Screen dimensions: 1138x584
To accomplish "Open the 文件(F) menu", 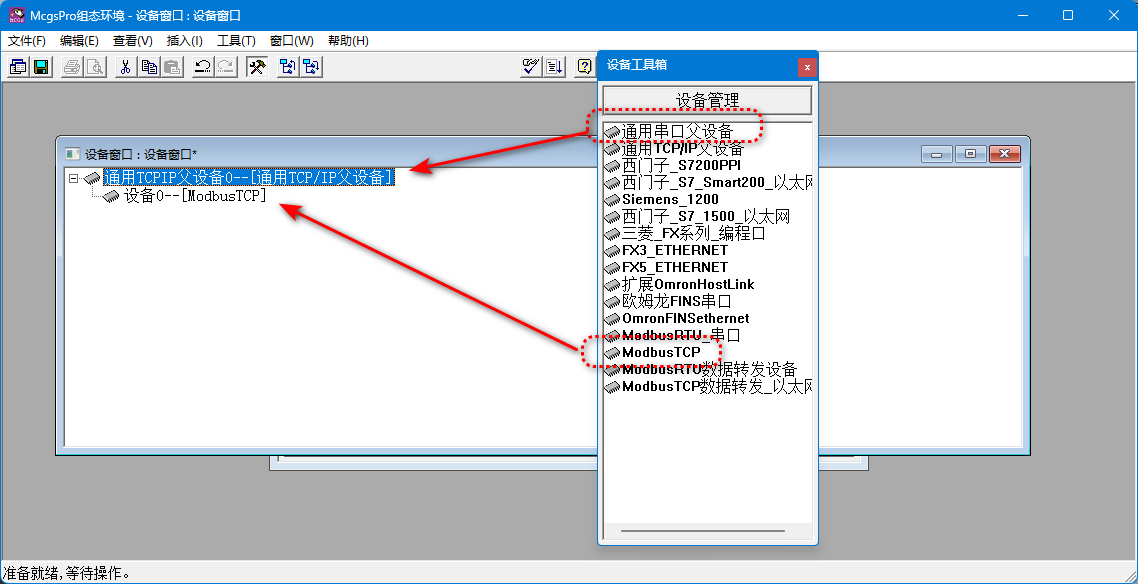I will (27, 41).
